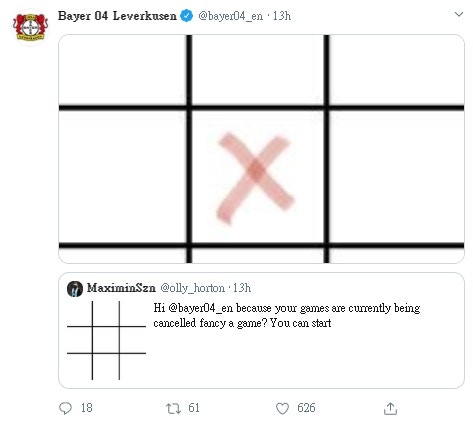Open the empty tic-tac-toe grid thumbnail

(x=106, y=340)
